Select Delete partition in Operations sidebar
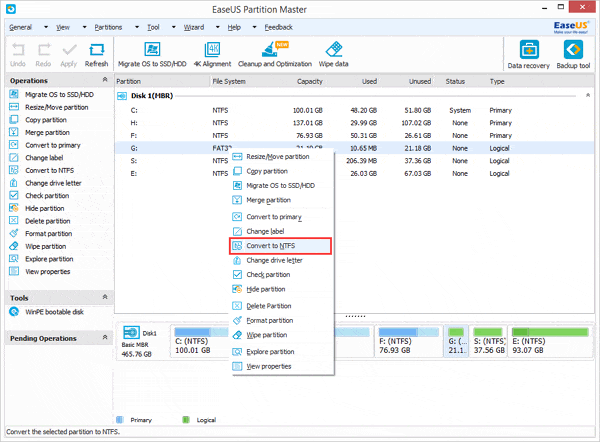This screenshot has width=600, height=442. click(x=47, y=221)
